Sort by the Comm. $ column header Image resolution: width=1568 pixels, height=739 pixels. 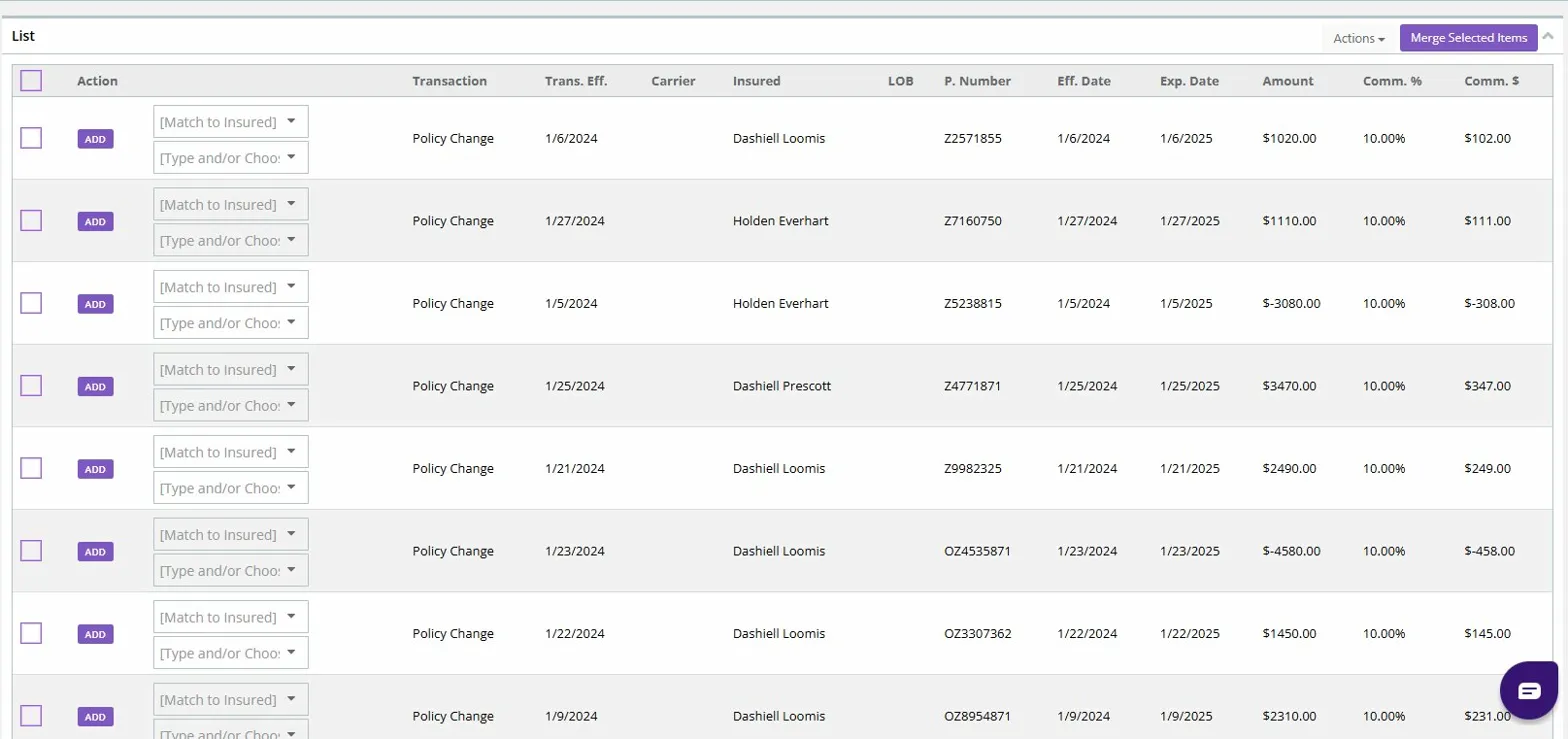[x=1491, y=81]
